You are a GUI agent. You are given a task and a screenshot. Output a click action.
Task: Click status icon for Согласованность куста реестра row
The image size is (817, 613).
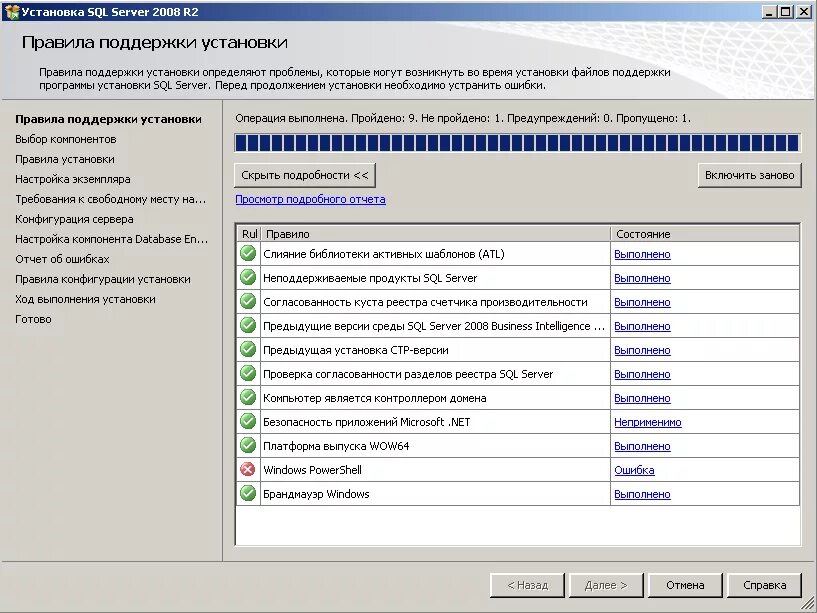(248, 301)
